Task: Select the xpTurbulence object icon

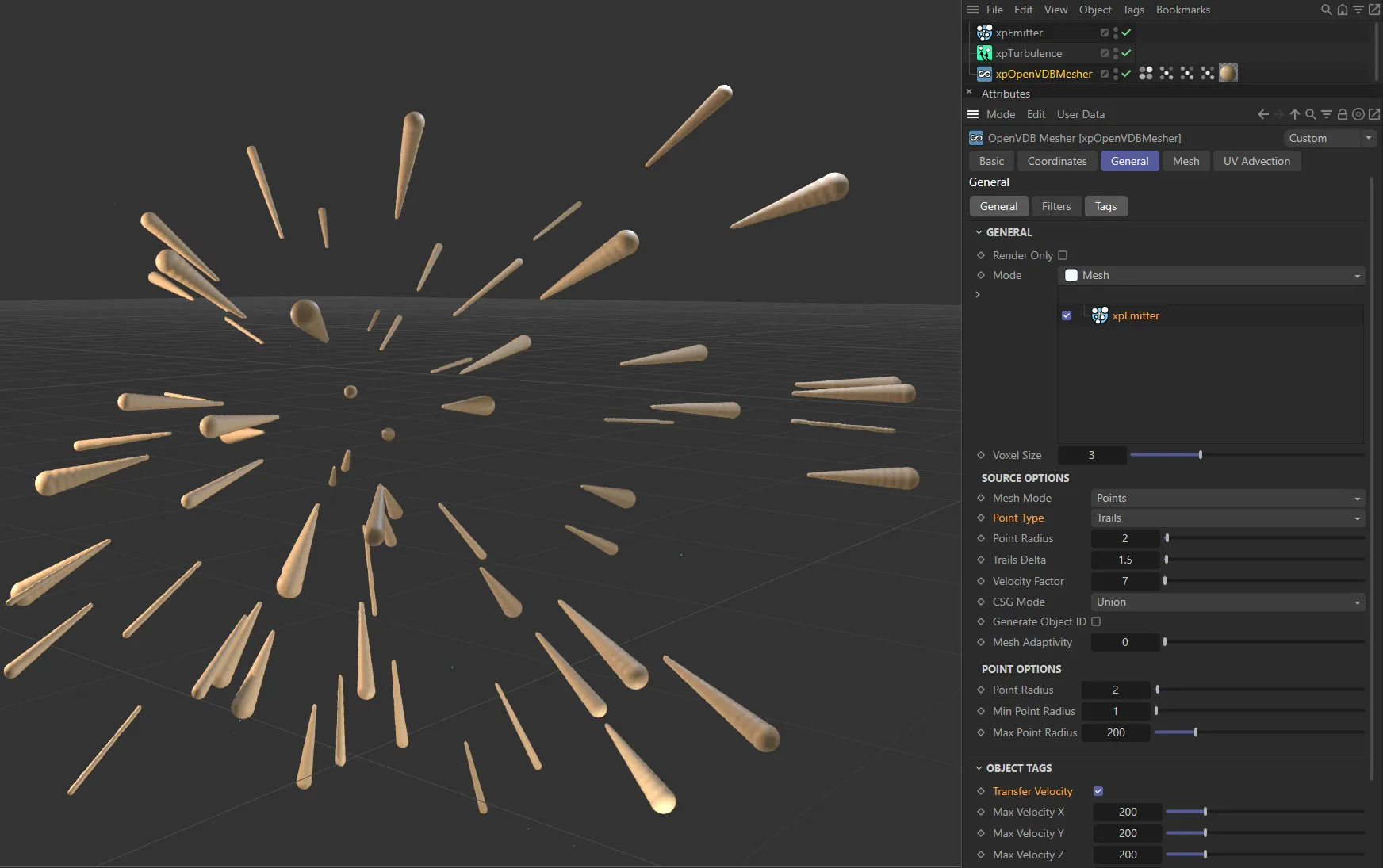Action: (x=984, y=53)
